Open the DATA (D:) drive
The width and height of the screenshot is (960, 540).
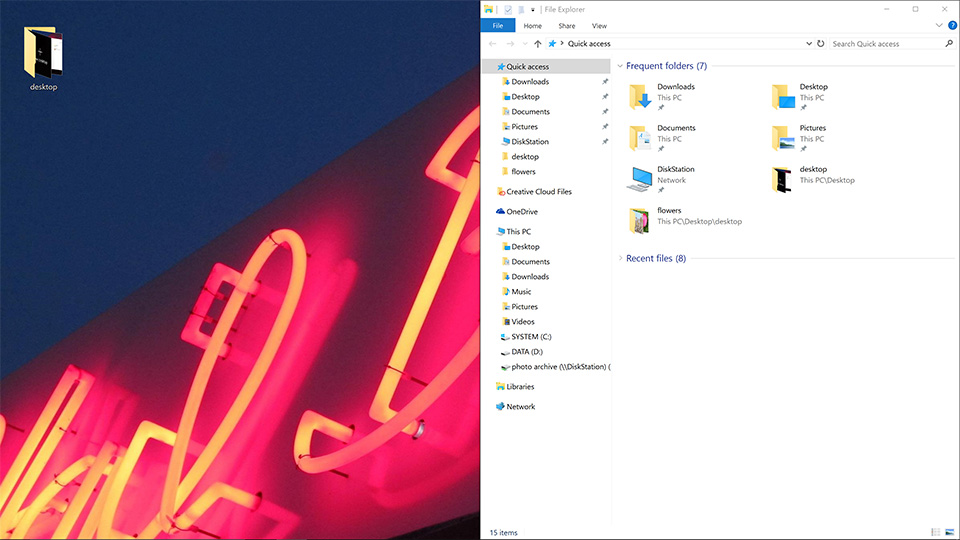pos(527,351)
